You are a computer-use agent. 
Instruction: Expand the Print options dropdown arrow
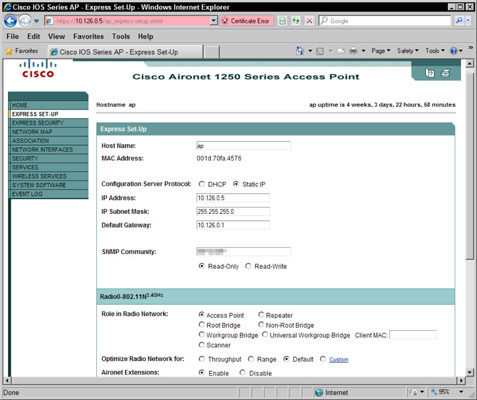tap(363, 51)
